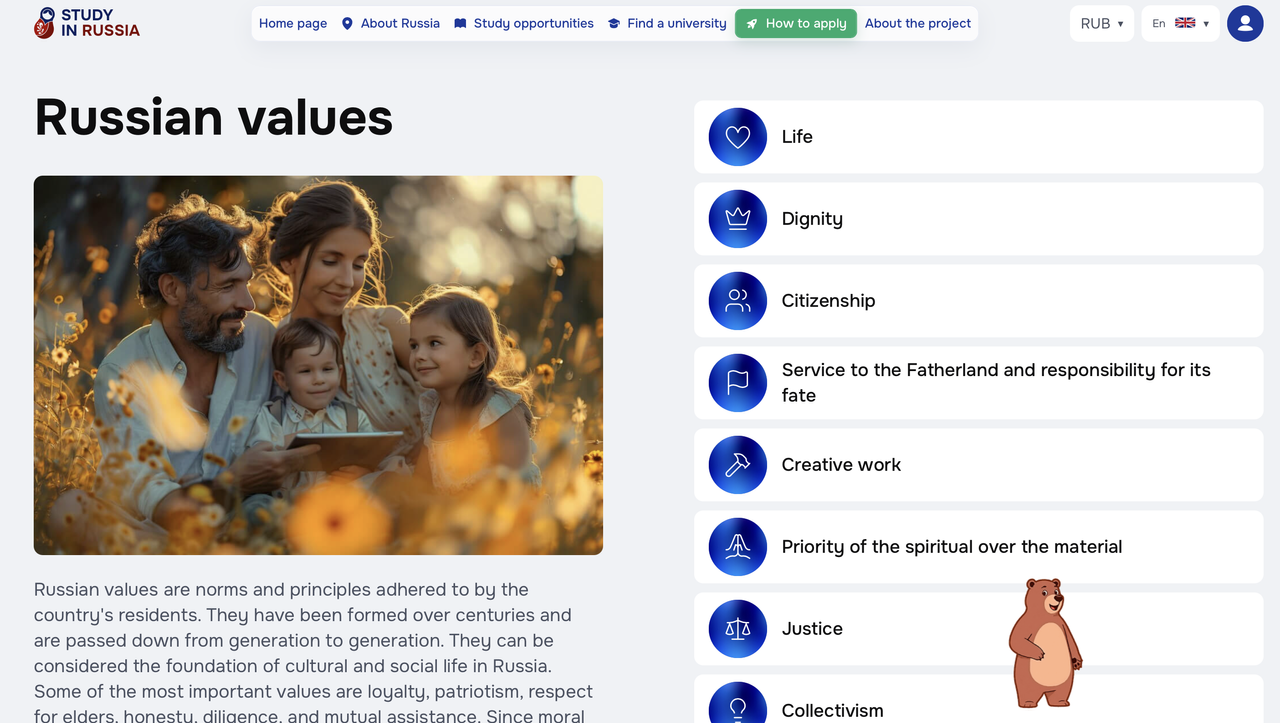
Task: Open the user profile icon
Action: point(1245,23)
